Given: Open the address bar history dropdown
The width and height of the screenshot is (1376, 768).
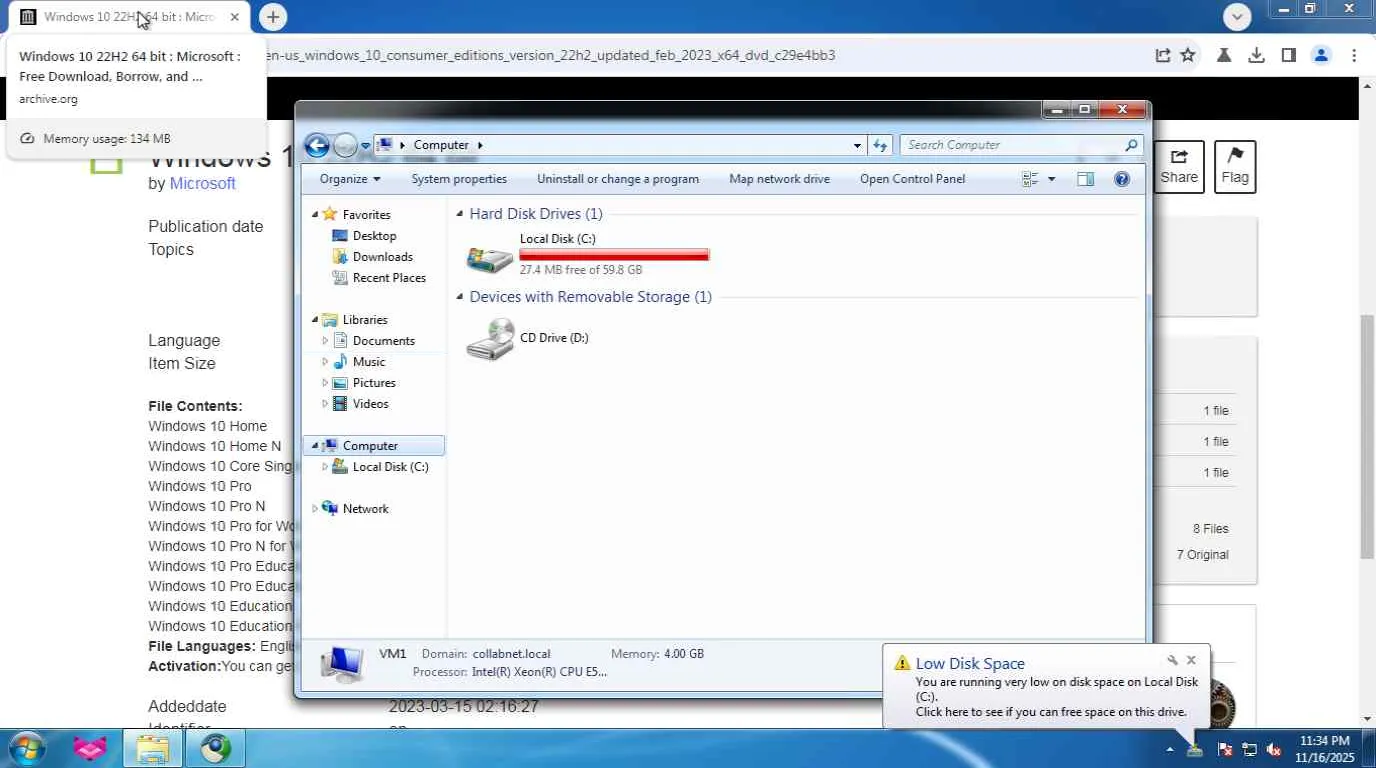Looking at the screenshot, I should point(857,146).
